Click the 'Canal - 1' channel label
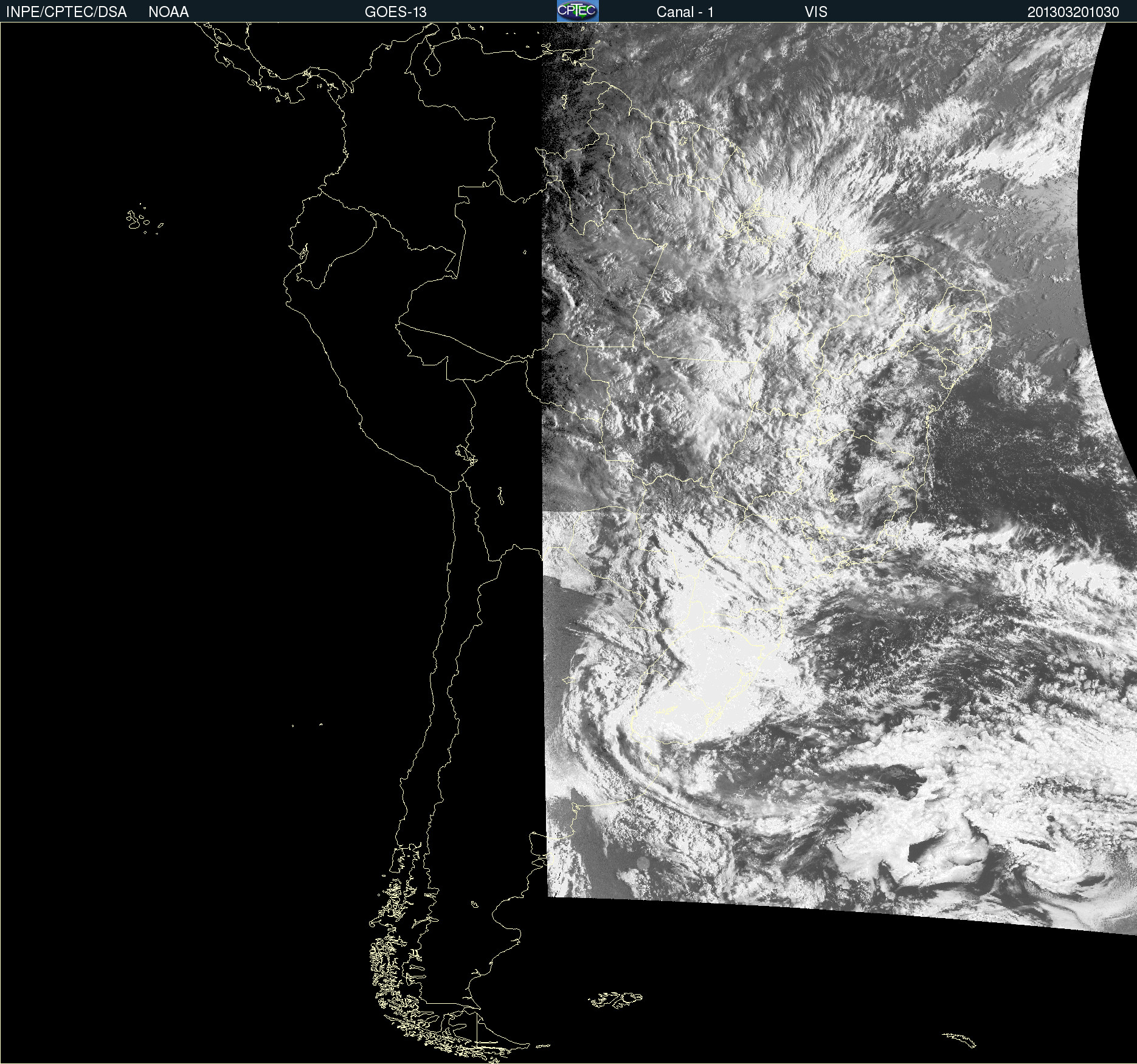The height and width of the screenshot is (1064, 1137). [x=685, y=12]
